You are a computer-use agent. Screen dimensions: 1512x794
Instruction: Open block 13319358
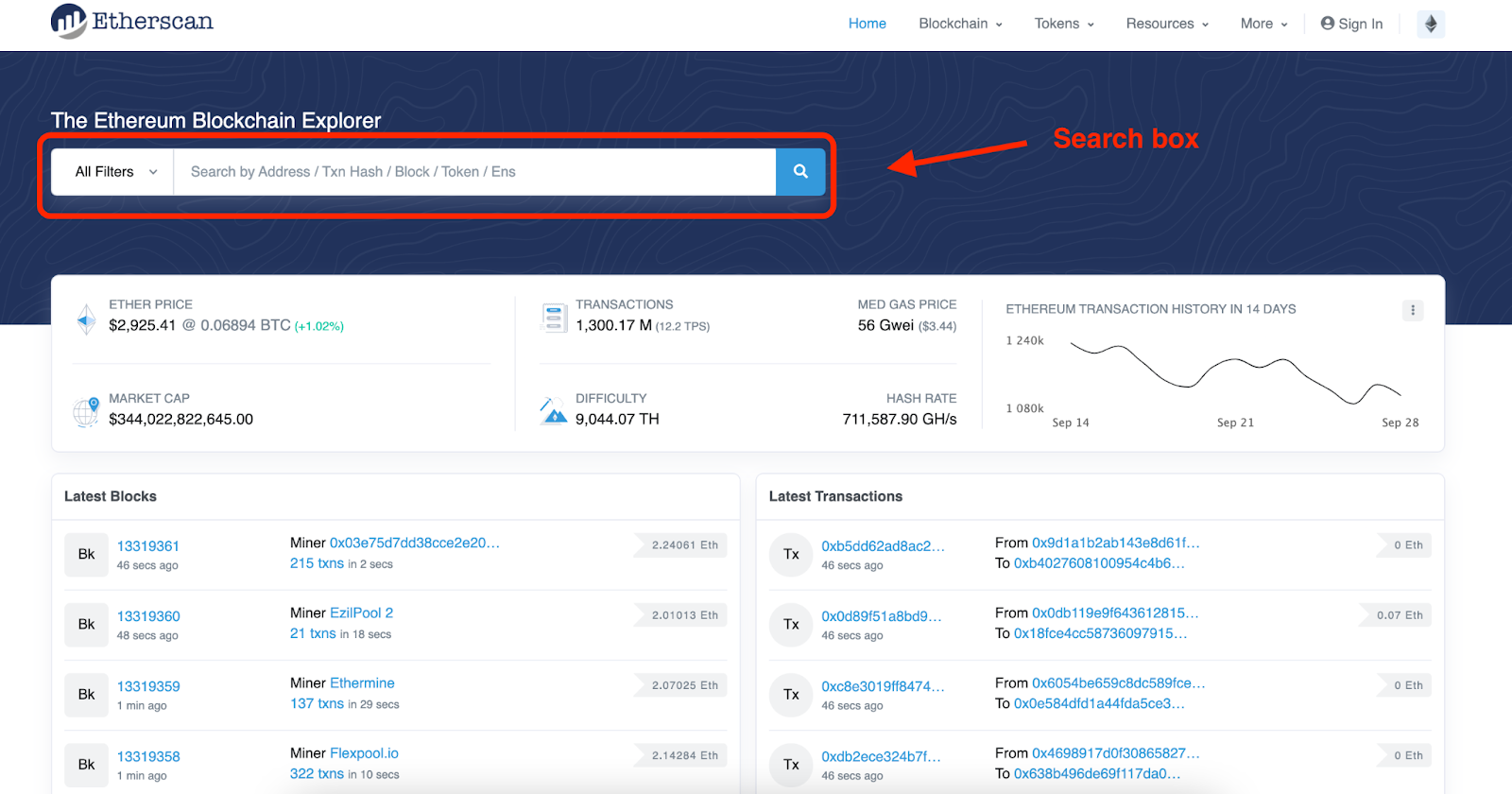click(x=148, y=756)
